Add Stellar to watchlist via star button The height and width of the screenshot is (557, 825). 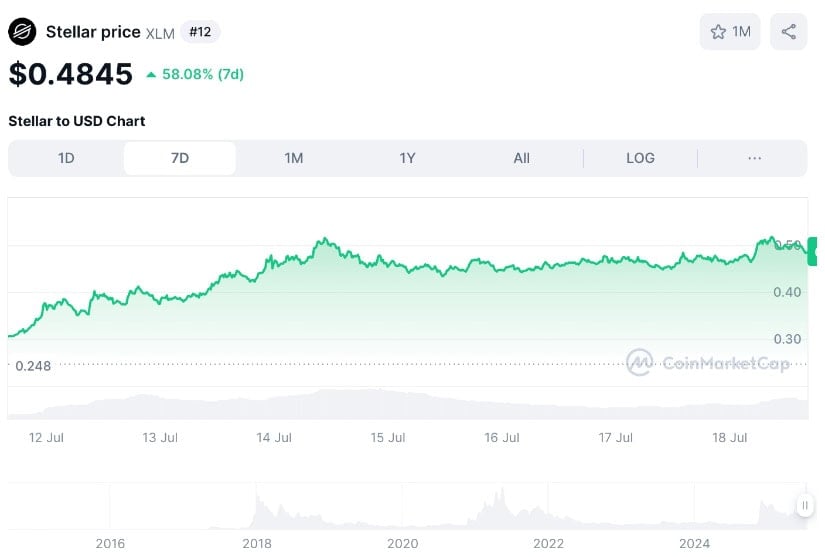(x=730, y=32)
